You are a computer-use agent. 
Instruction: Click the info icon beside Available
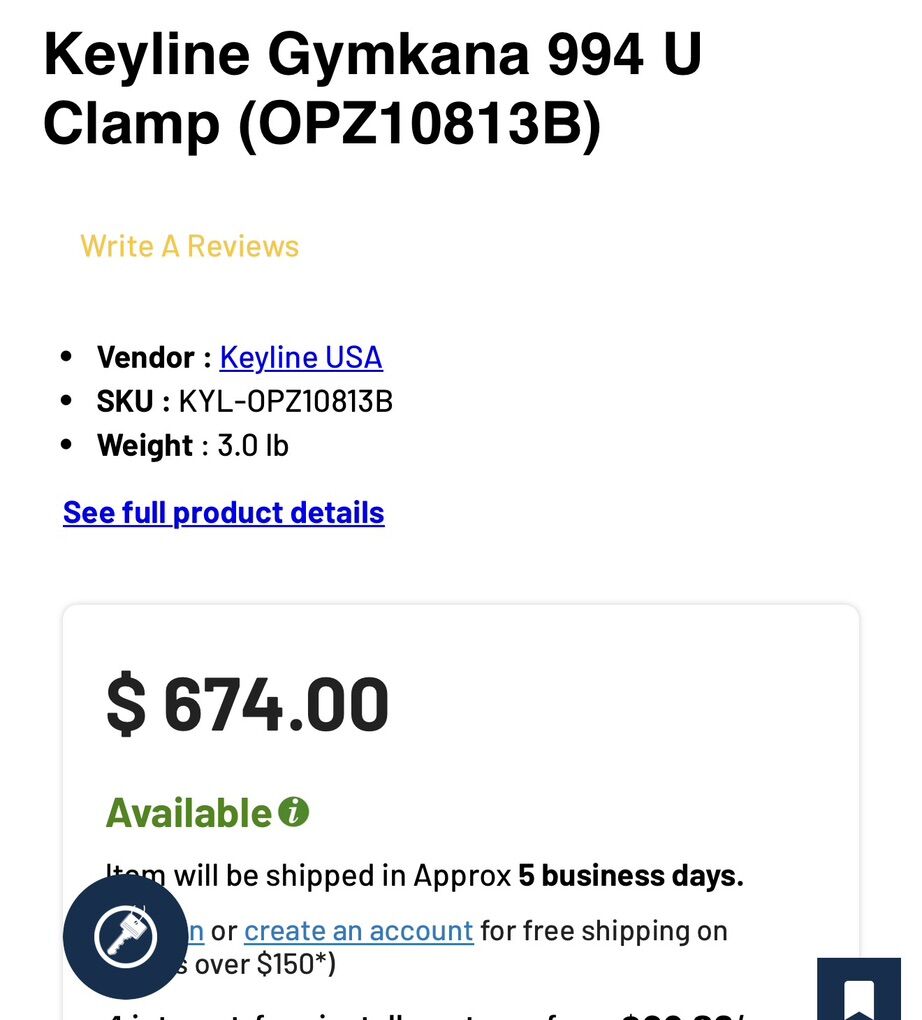293,811
